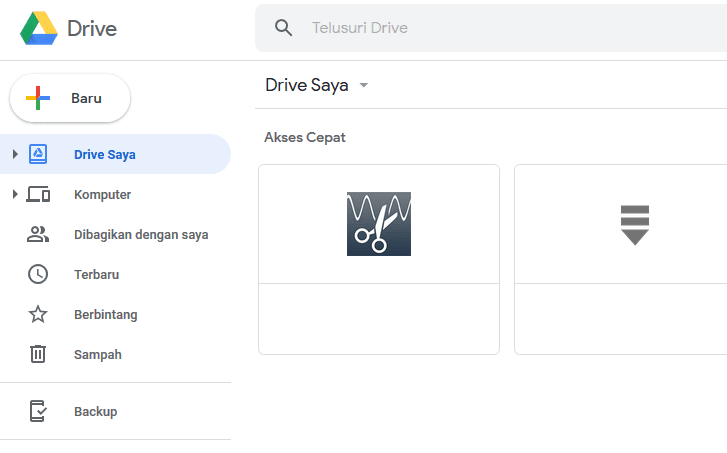The image size is (727, 453).
Task: Focus the Telusuri Drive search field
Action: (491, 28)
